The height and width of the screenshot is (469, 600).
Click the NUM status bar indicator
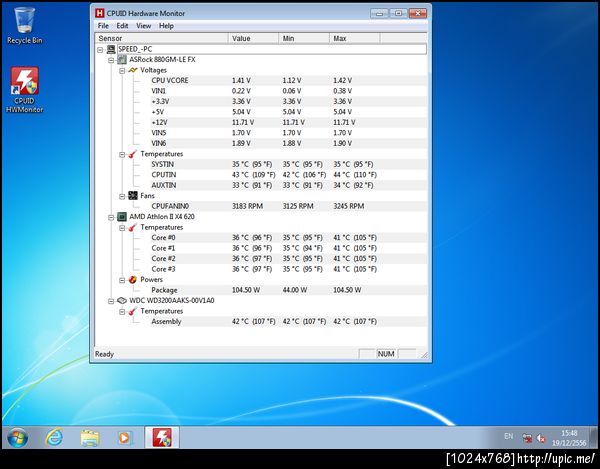click(x=386, y=354)
